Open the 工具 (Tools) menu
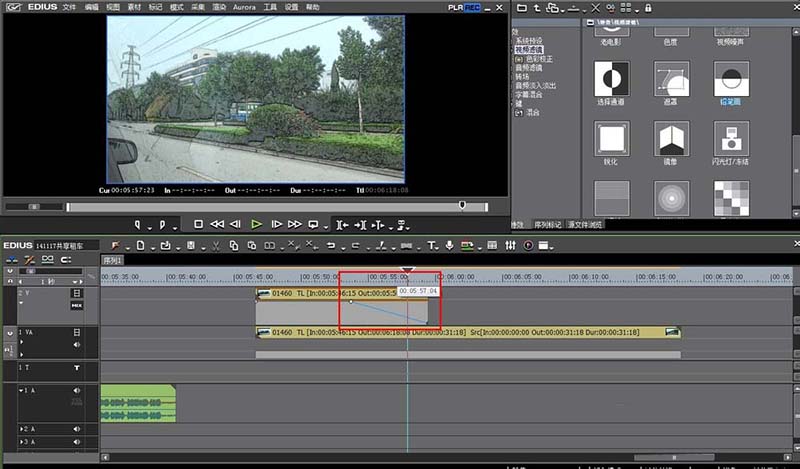 pyautogui.click(x=270, y=7)
